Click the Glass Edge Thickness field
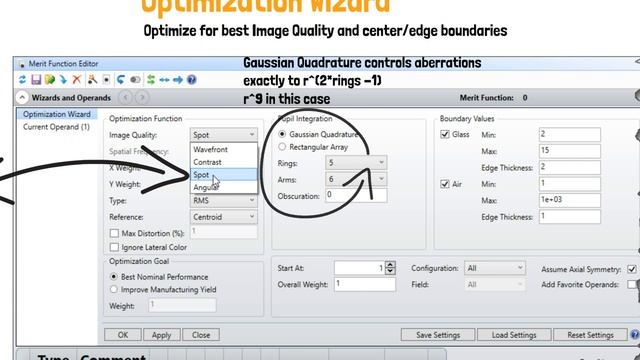 [x=569, y=167]
